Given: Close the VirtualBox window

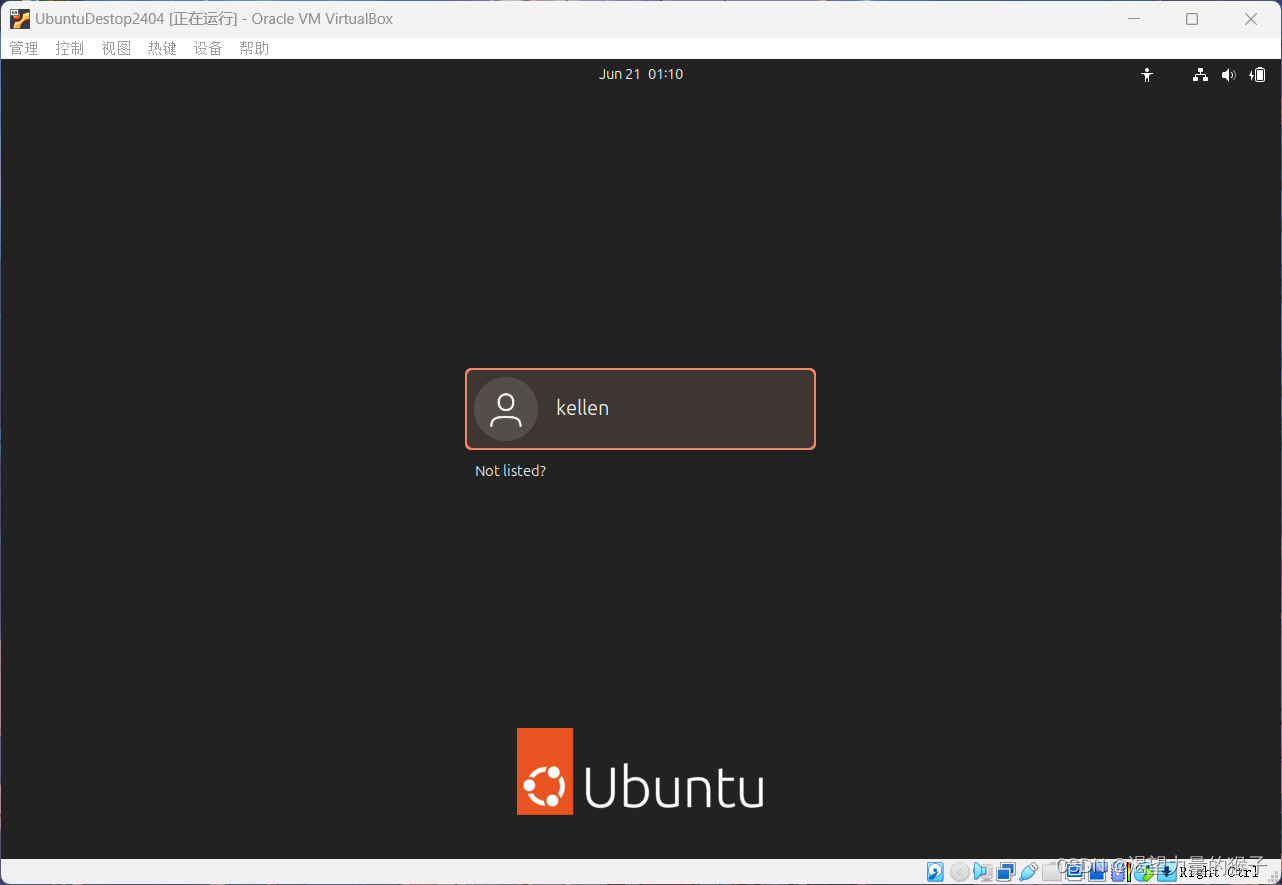Looking at the screenshot, I should coord(1251,19).
